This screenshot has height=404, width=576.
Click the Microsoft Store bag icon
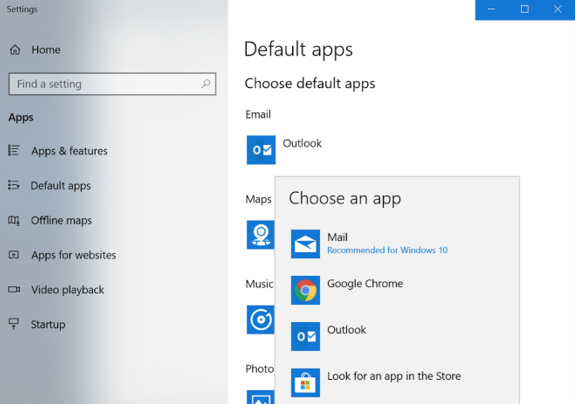point(305,383)
